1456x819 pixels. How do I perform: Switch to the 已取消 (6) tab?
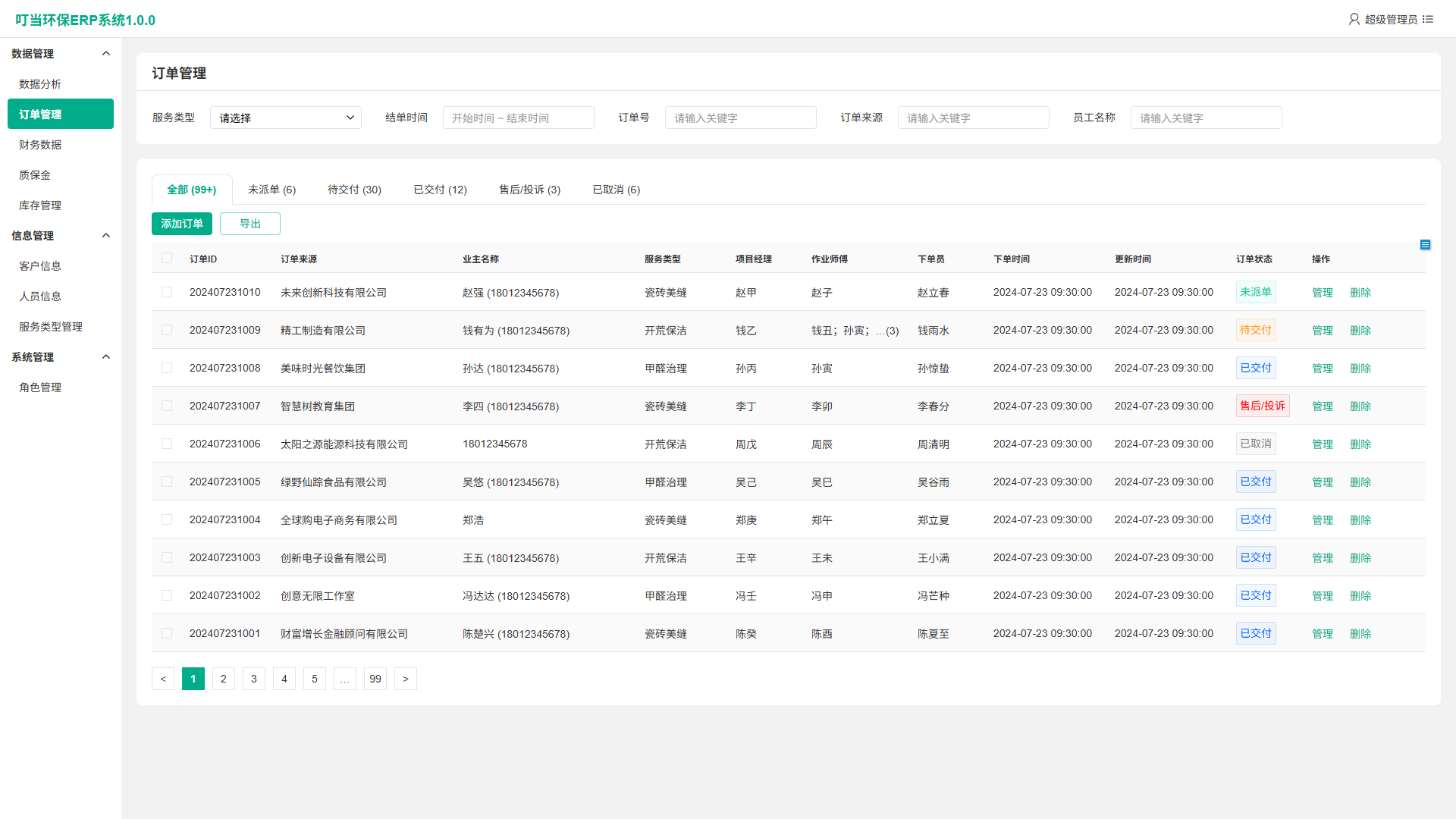click(x=617, y=190)
